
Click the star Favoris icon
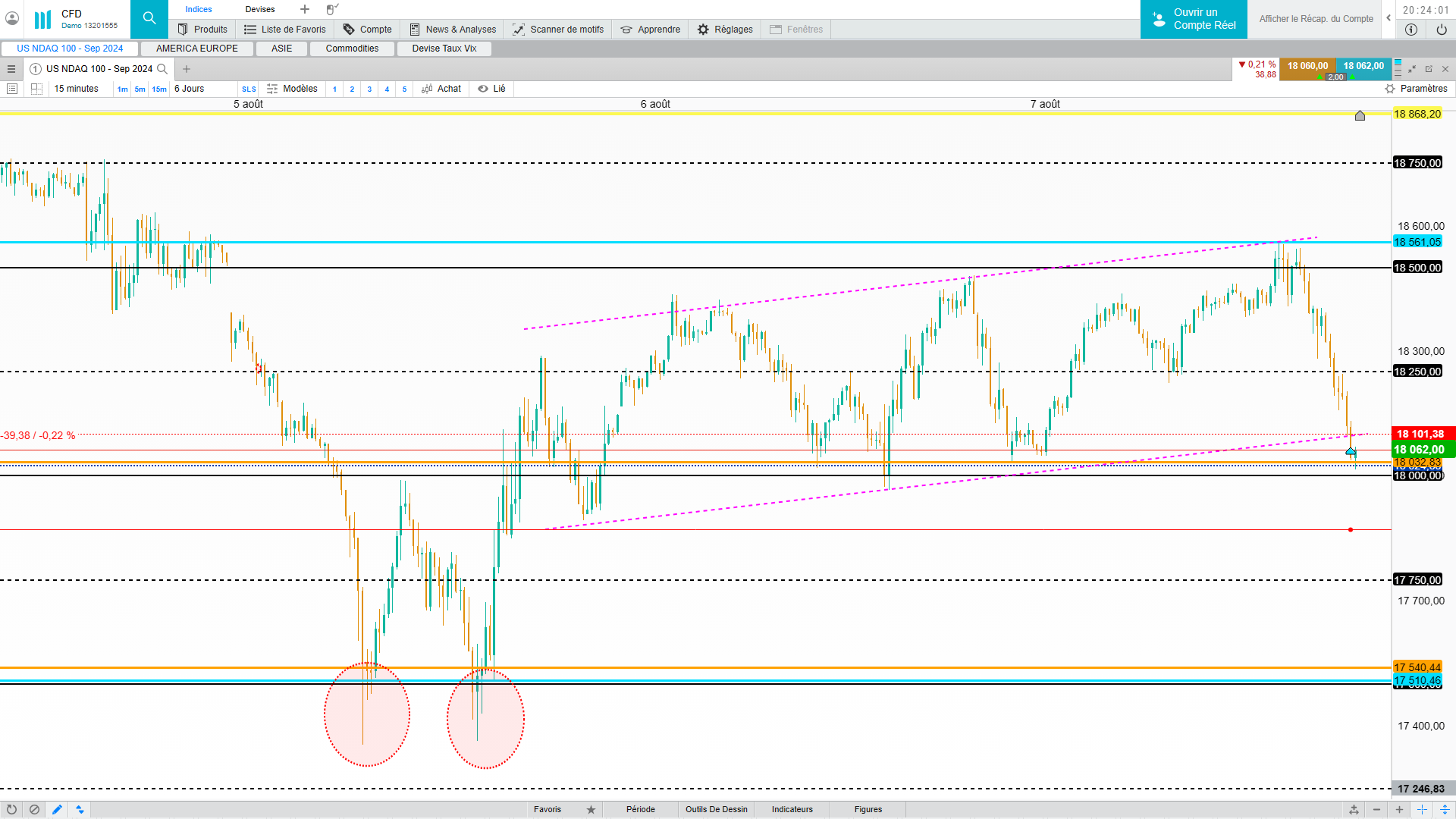tap(591, 809)
